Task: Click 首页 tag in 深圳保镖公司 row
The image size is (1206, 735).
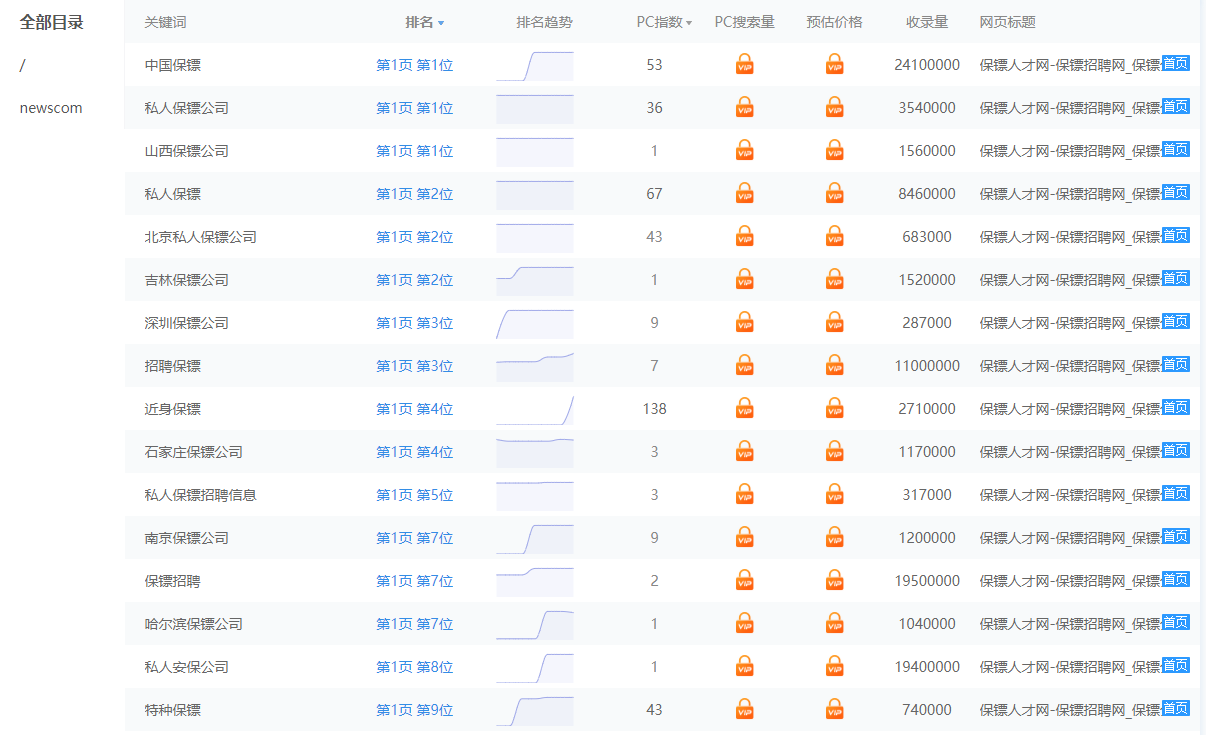Action: [x=1175, y=321]
